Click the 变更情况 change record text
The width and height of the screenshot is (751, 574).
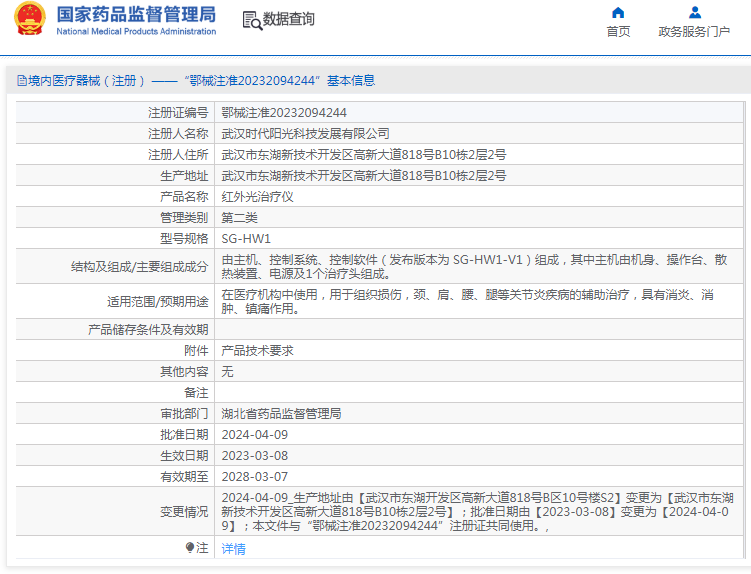coord(478,512)
